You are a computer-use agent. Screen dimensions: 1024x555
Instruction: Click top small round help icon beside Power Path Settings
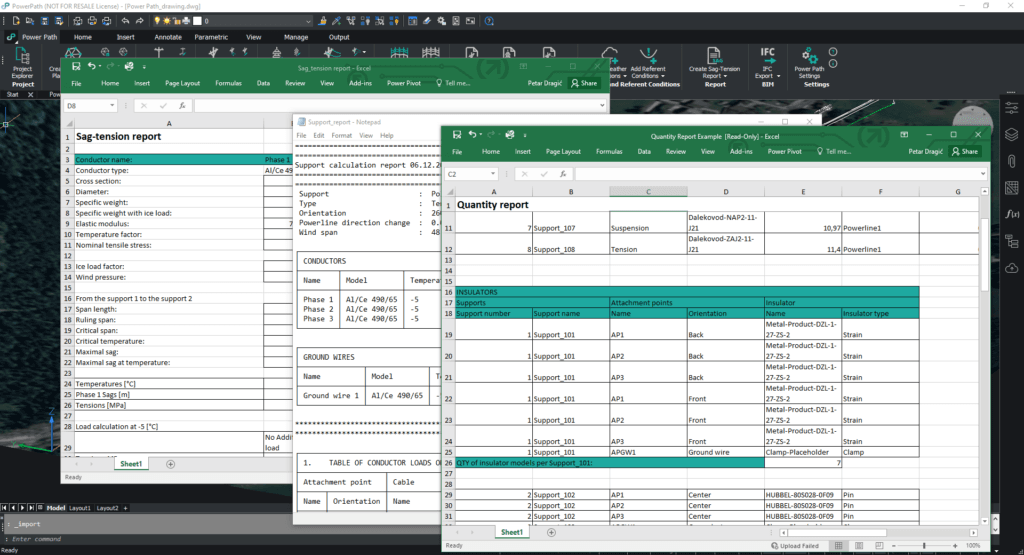(833, 52)
